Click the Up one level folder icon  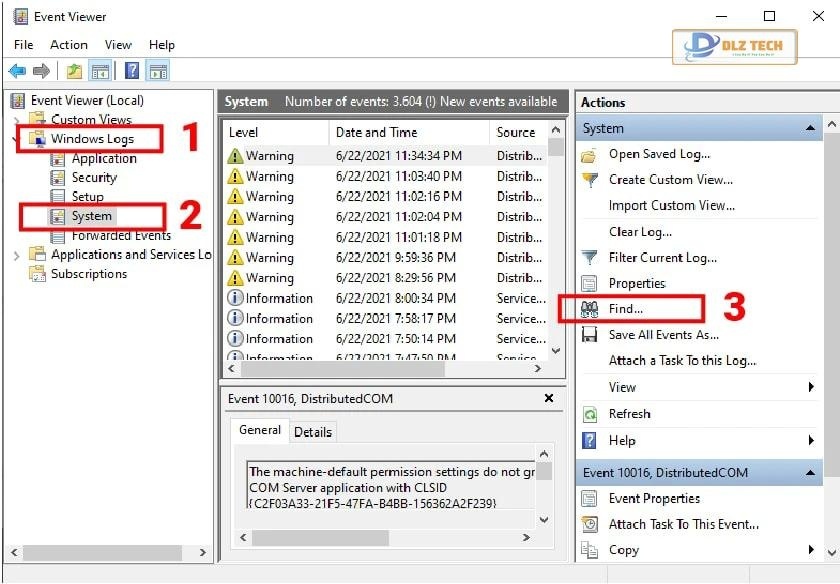point(74,71)
